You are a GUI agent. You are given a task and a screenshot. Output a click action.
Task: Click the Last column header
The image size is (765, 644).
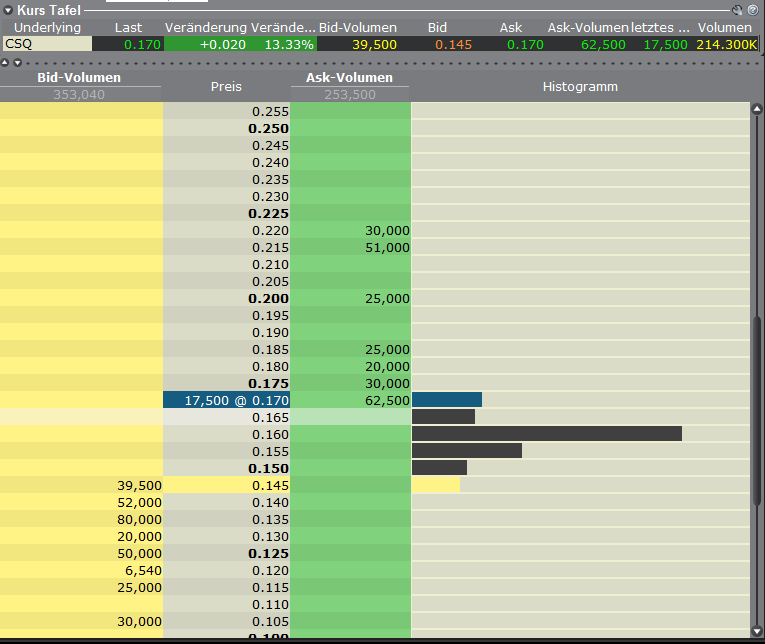point(128,27)
